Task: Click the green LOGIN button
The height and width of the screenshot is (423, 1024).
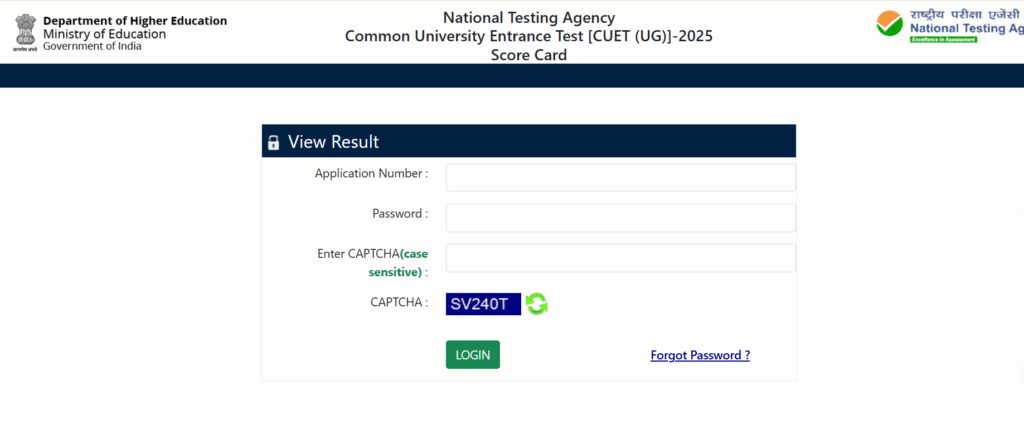Action: [473, 354]
